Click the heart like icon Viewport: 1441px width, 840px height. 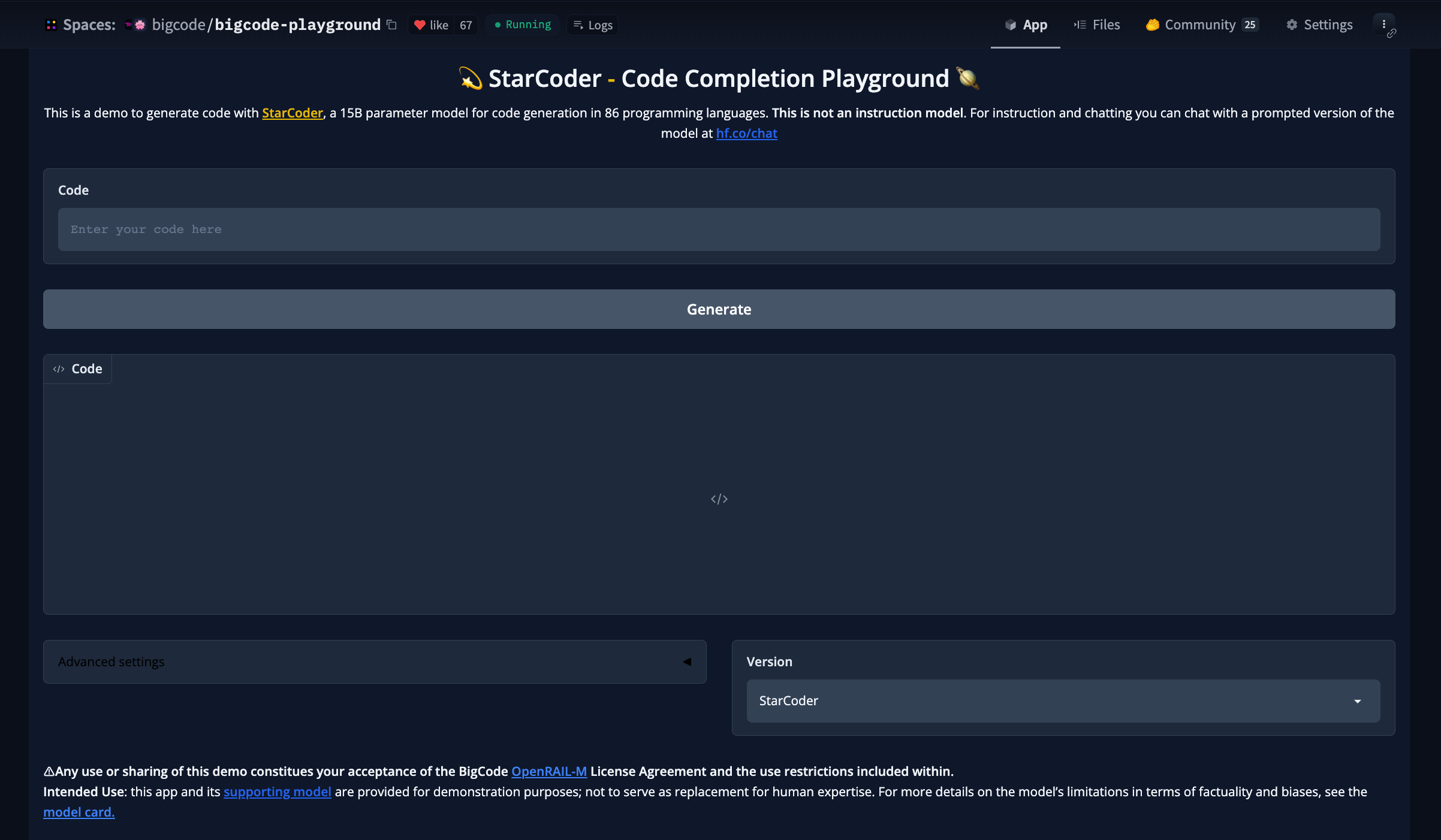[x=420, y=25]
